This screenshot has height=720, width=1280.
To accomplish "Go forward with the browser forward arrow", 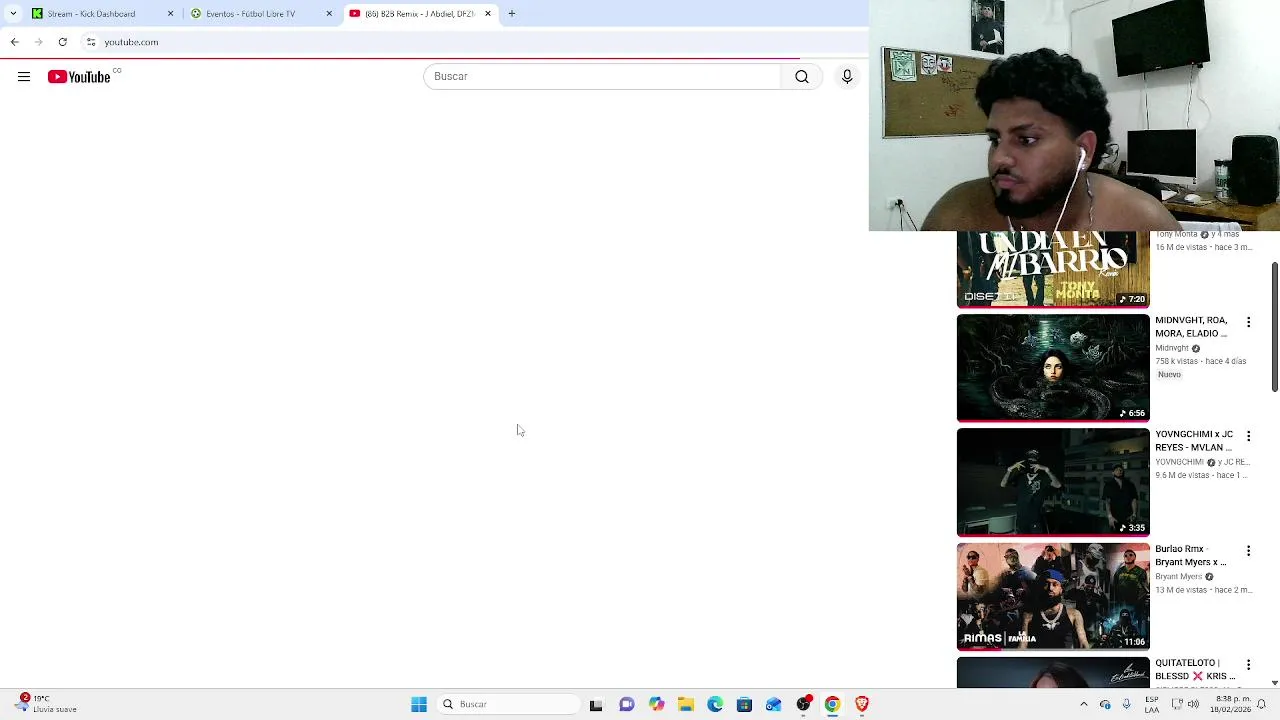I will (x=38, y=42).
